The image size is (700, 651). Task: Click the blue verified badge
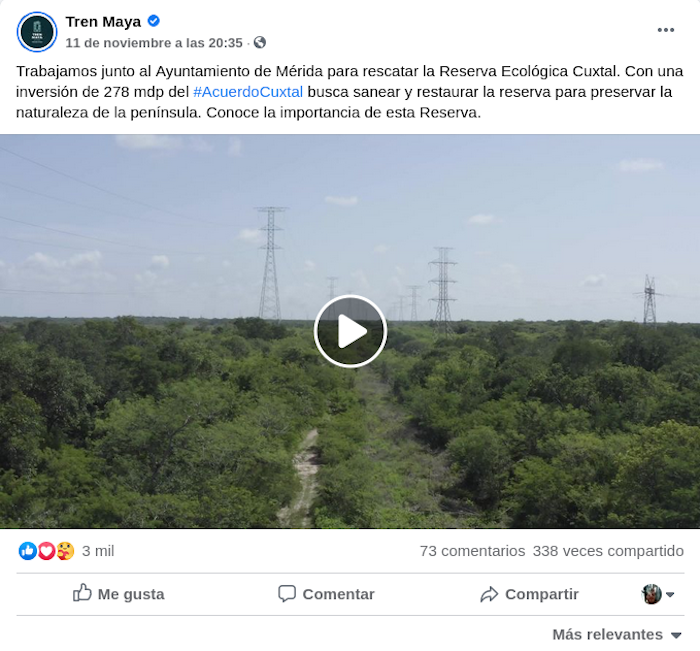pyautogui.click(x=154, y=21)
